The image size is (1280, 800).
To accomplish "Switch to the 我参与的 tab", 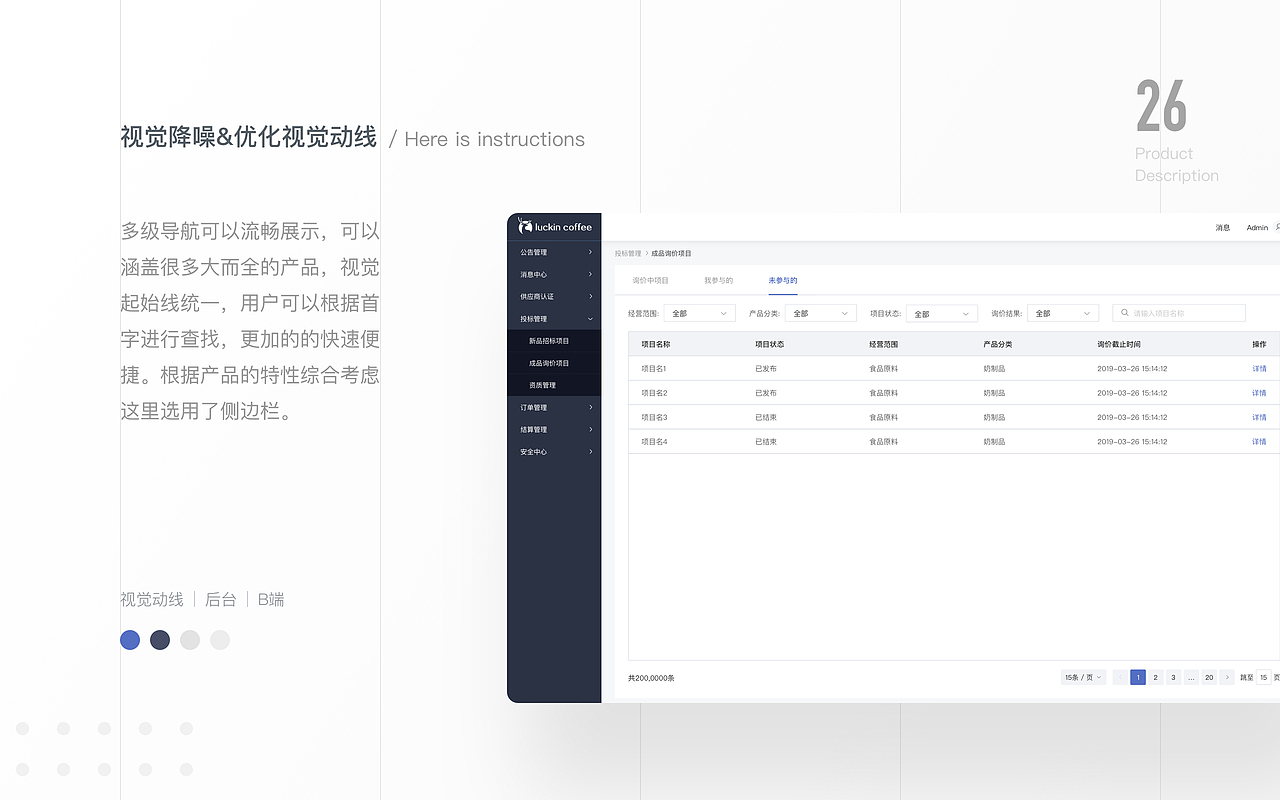I will click(x=718, y=281).
